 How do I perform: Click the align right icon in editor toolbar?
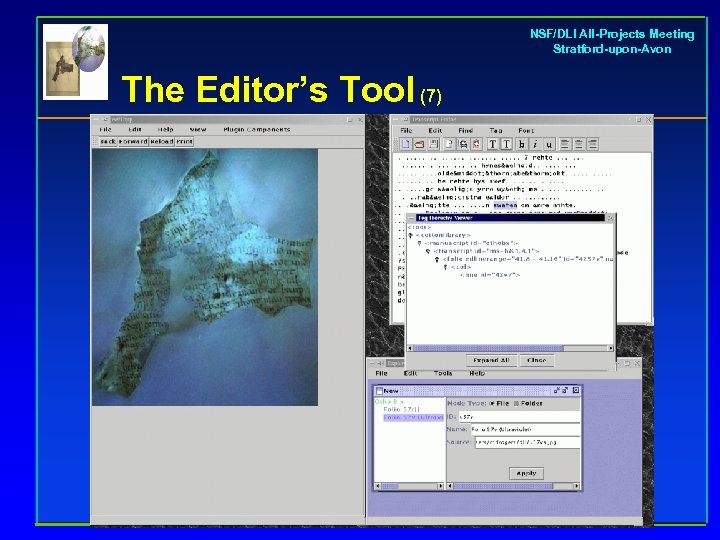coord(592,144)
